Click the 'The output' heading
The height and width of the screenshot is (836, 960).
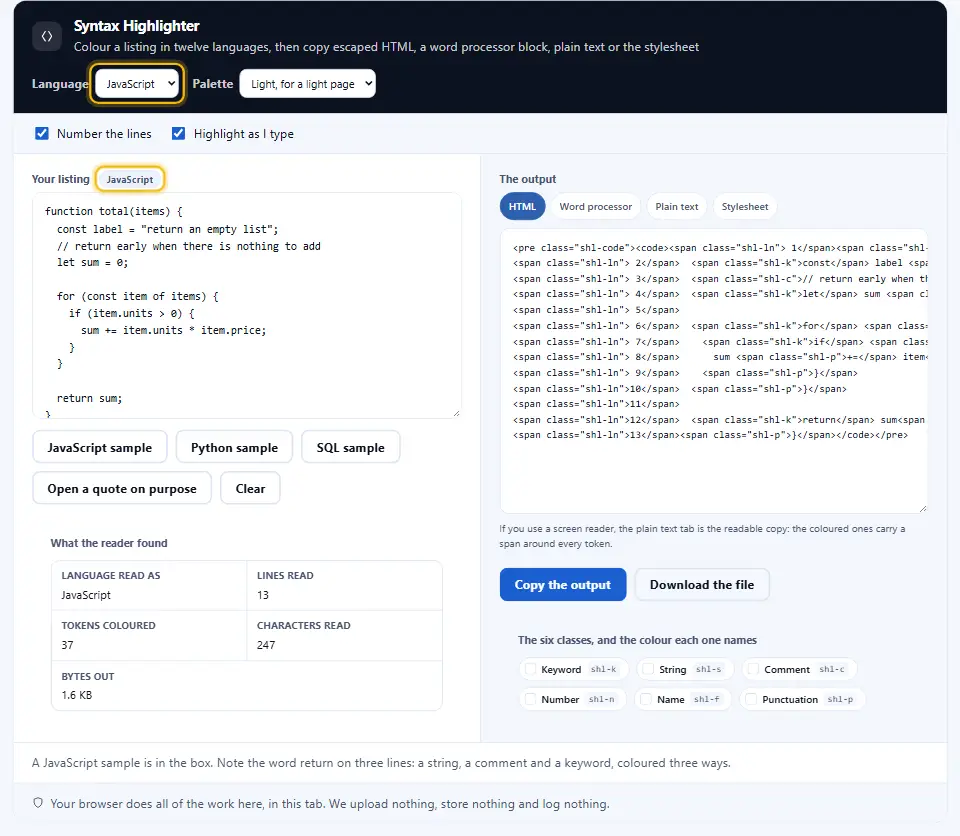click(x=528, y=179)
